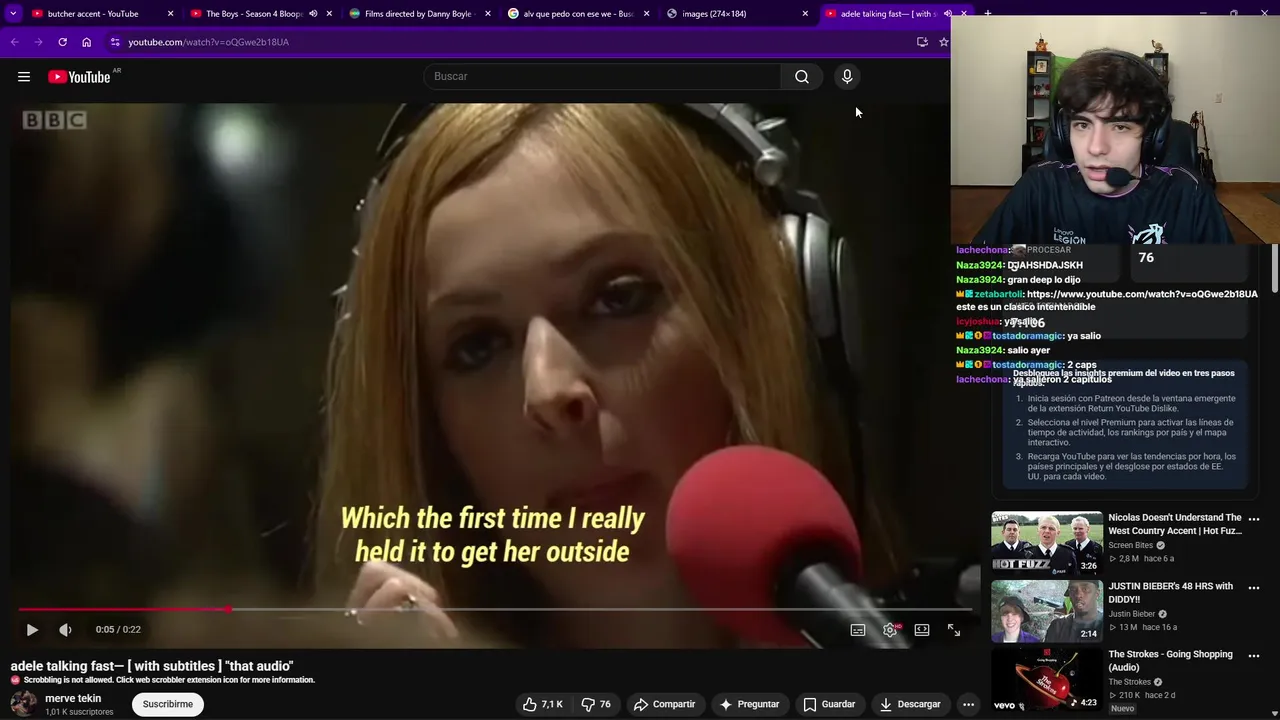Open the Justin Bieber channel link
Viewport: 1280px width, 720px height.
pyautogui.click(x=1131, y=614)
